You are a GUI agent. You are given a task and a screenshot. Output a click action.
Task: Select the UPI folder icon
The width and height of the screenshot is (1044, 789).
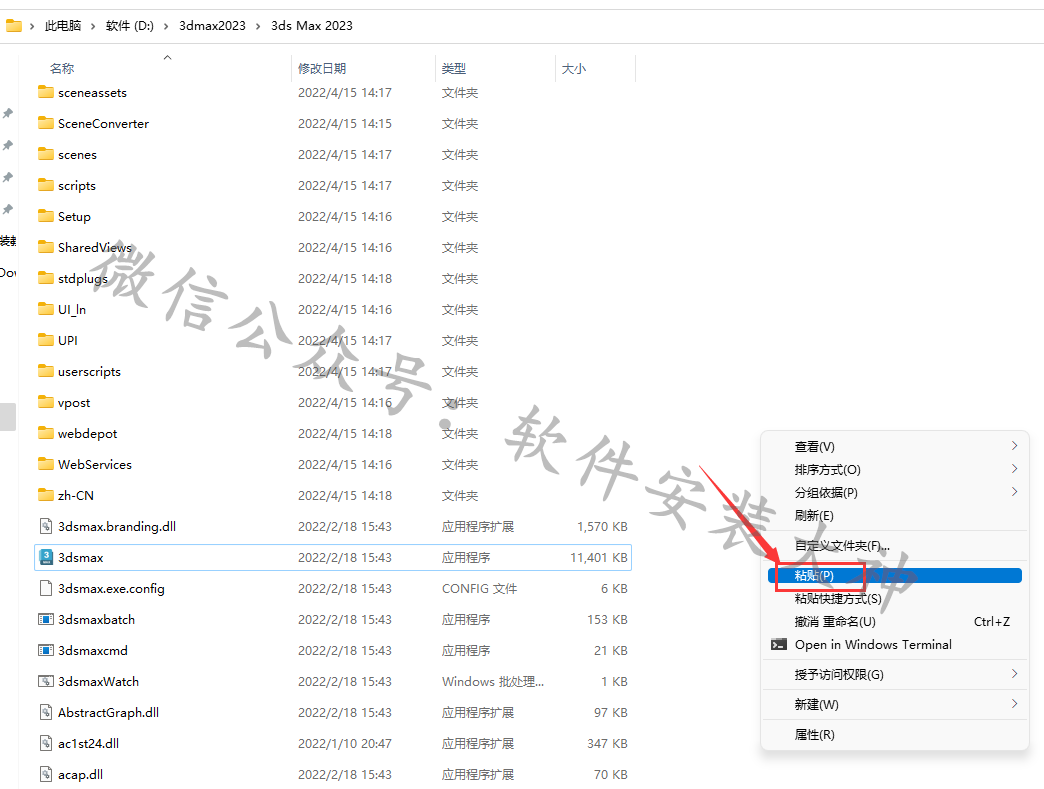pyautogui.click(x=46, y=340)
